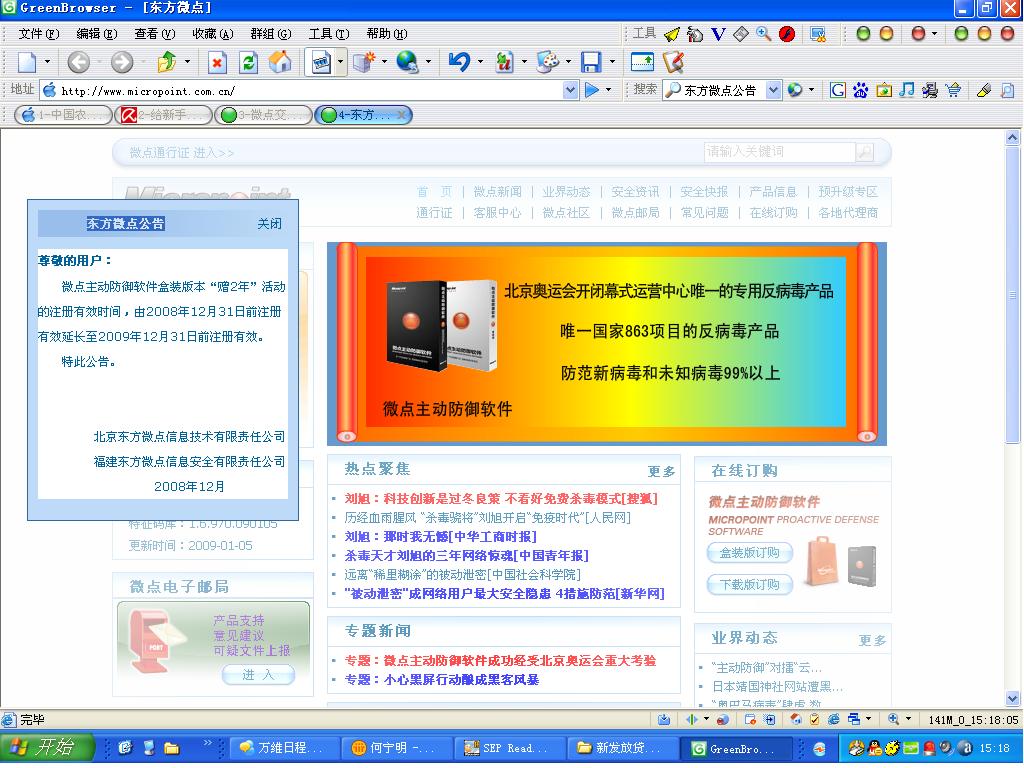The height and width of the screenshot is (768, 1024).
Task: Click the shopping cart search icon
Action: coord(953,90)
